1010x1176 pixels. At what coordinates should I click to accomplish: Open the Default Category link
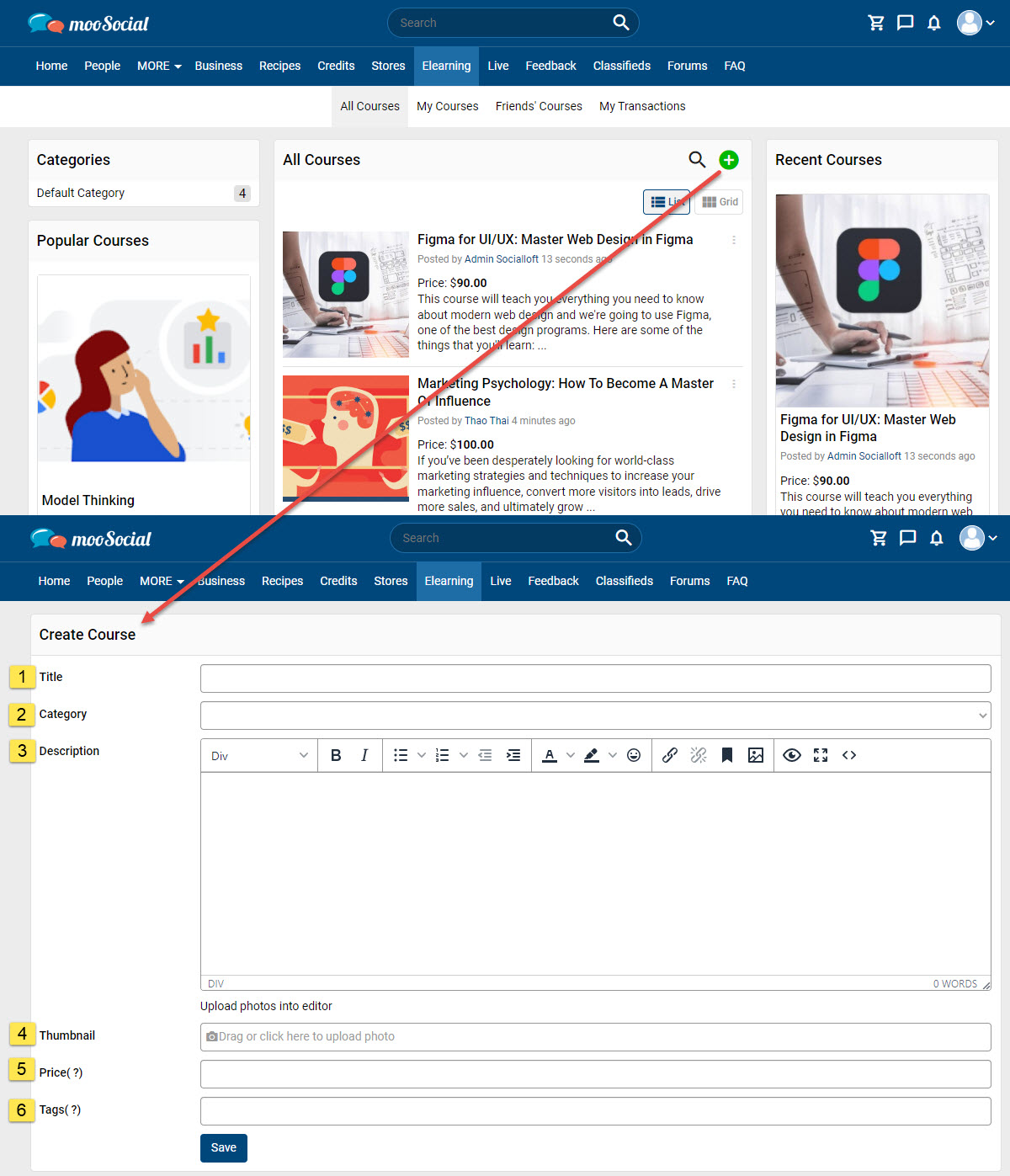81,193
